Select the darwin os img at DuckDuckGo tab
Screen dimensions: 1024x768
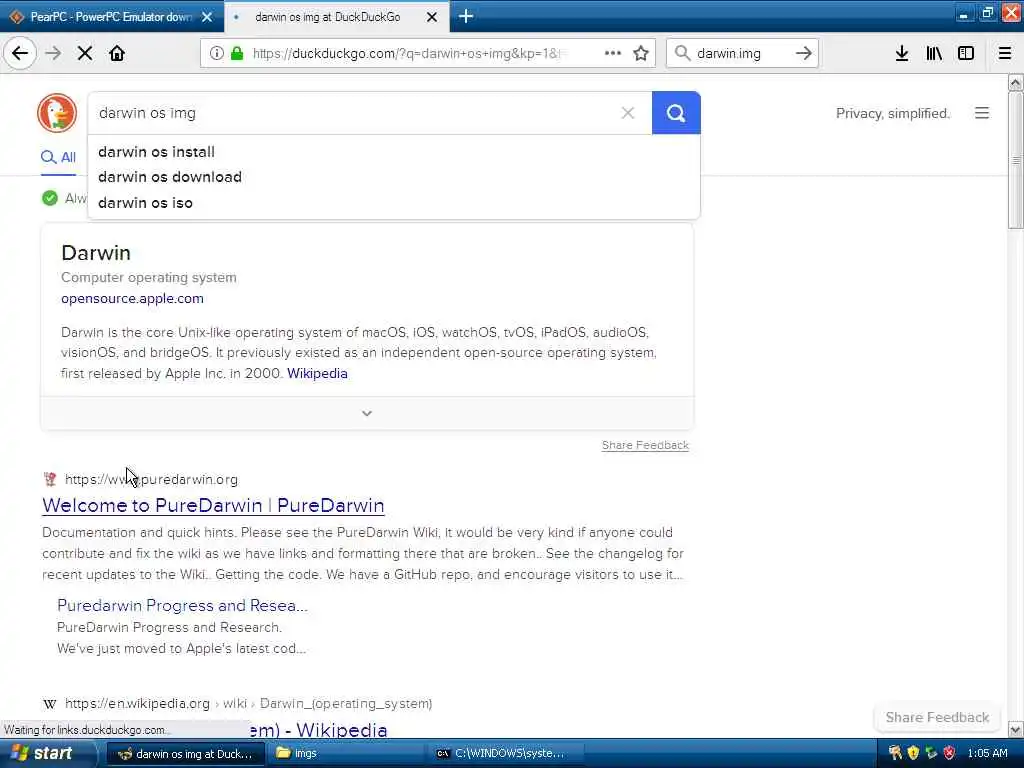point(327,17)
